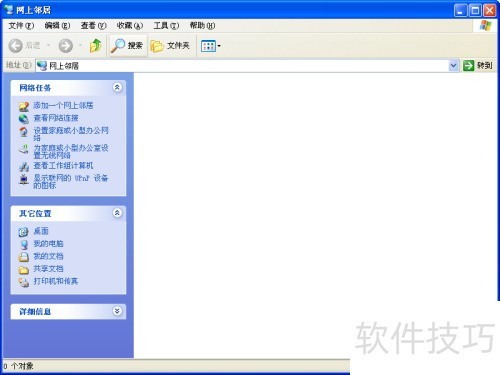The height and width of the screenshot is (375, 500).
Task: Collapse the 其它位置 panel
Action: coord(117,213)
